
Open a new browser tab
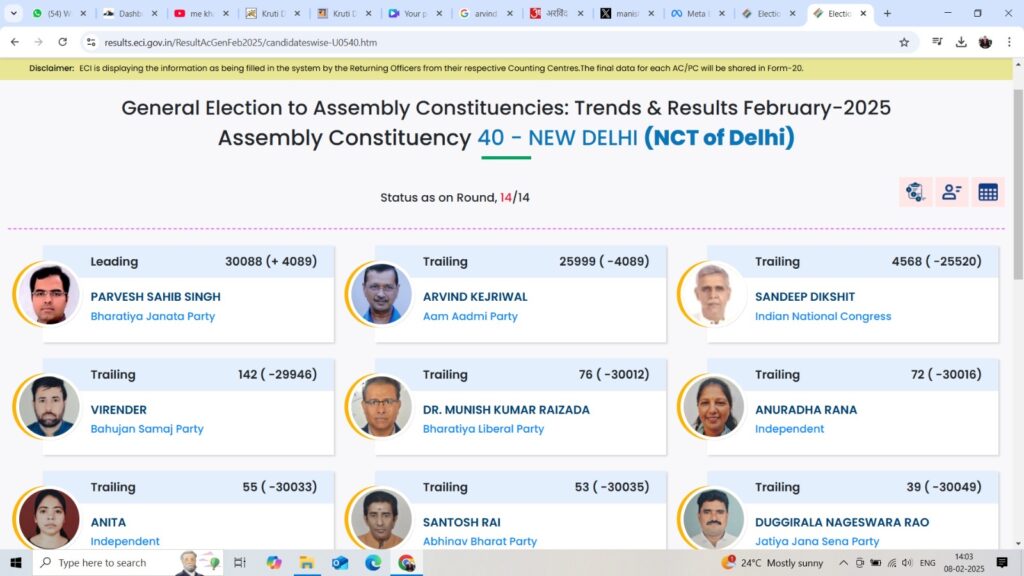coord(887,14)
